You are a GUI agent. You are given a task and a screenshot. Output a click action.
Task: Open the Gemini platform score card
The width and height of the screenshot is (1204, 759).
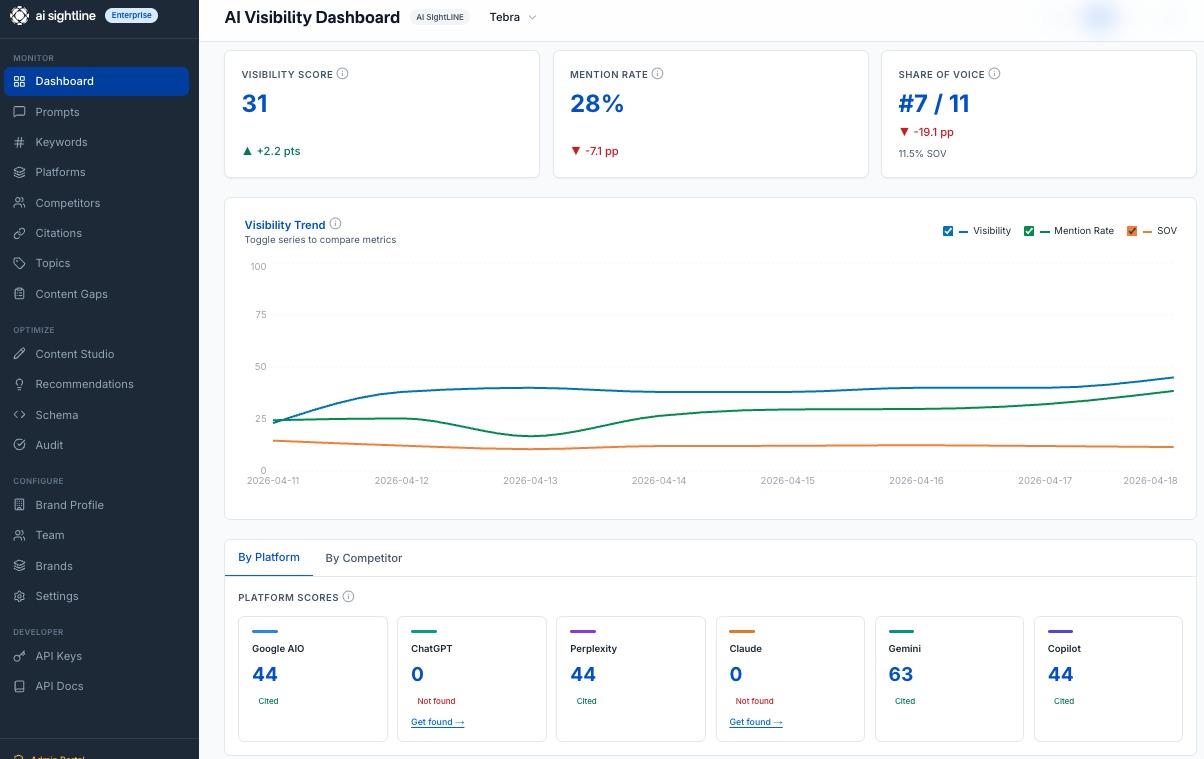click(949, 678)
